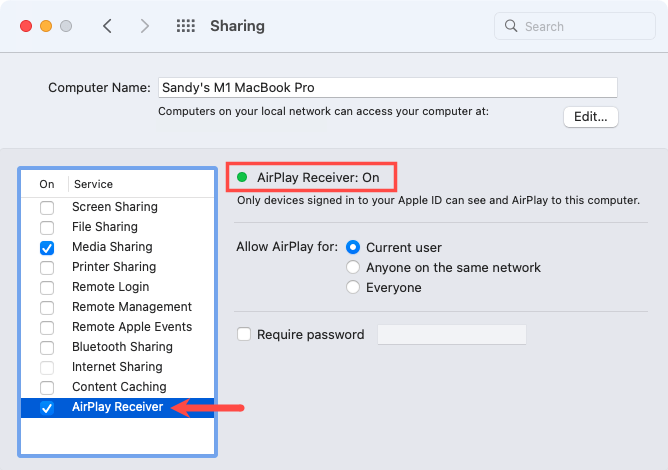Select the Remote Apple Events service row
The width and height of the screenshot is (668, 470).
tap(118, 327)
